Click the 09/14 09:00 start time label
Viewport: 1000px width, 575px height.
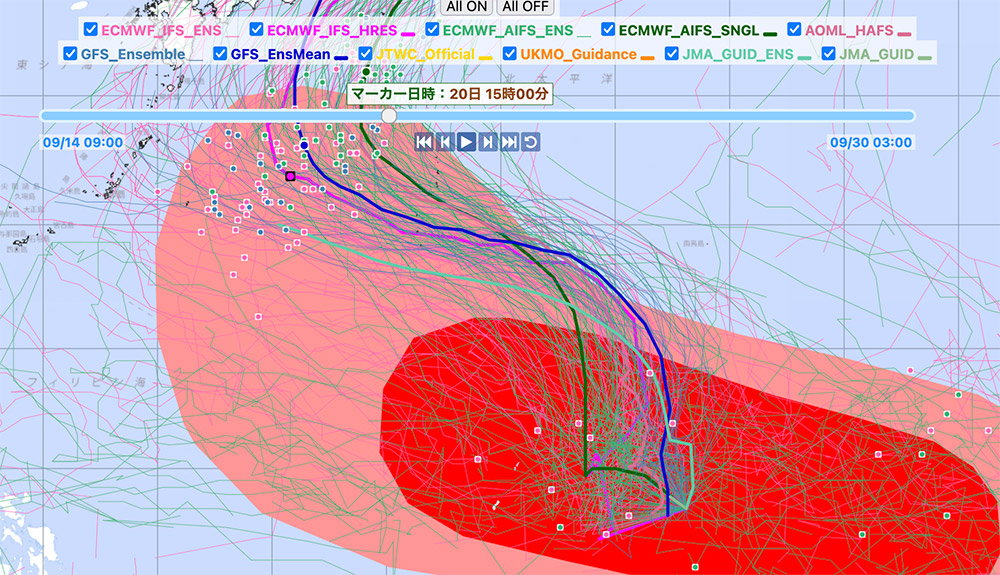(x=83, y=142)
